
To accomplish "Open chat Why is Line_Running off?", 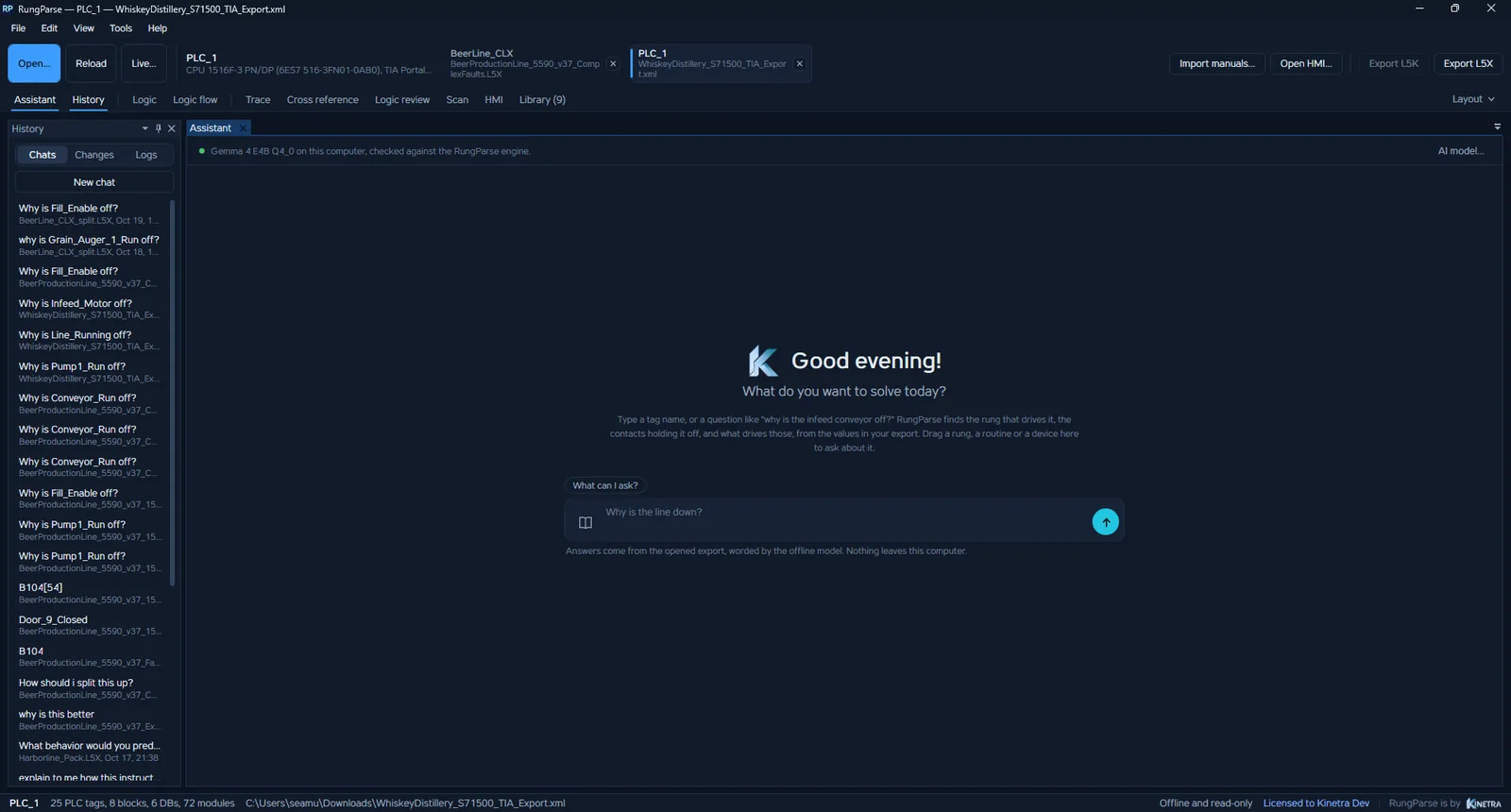I will point(90,341).
